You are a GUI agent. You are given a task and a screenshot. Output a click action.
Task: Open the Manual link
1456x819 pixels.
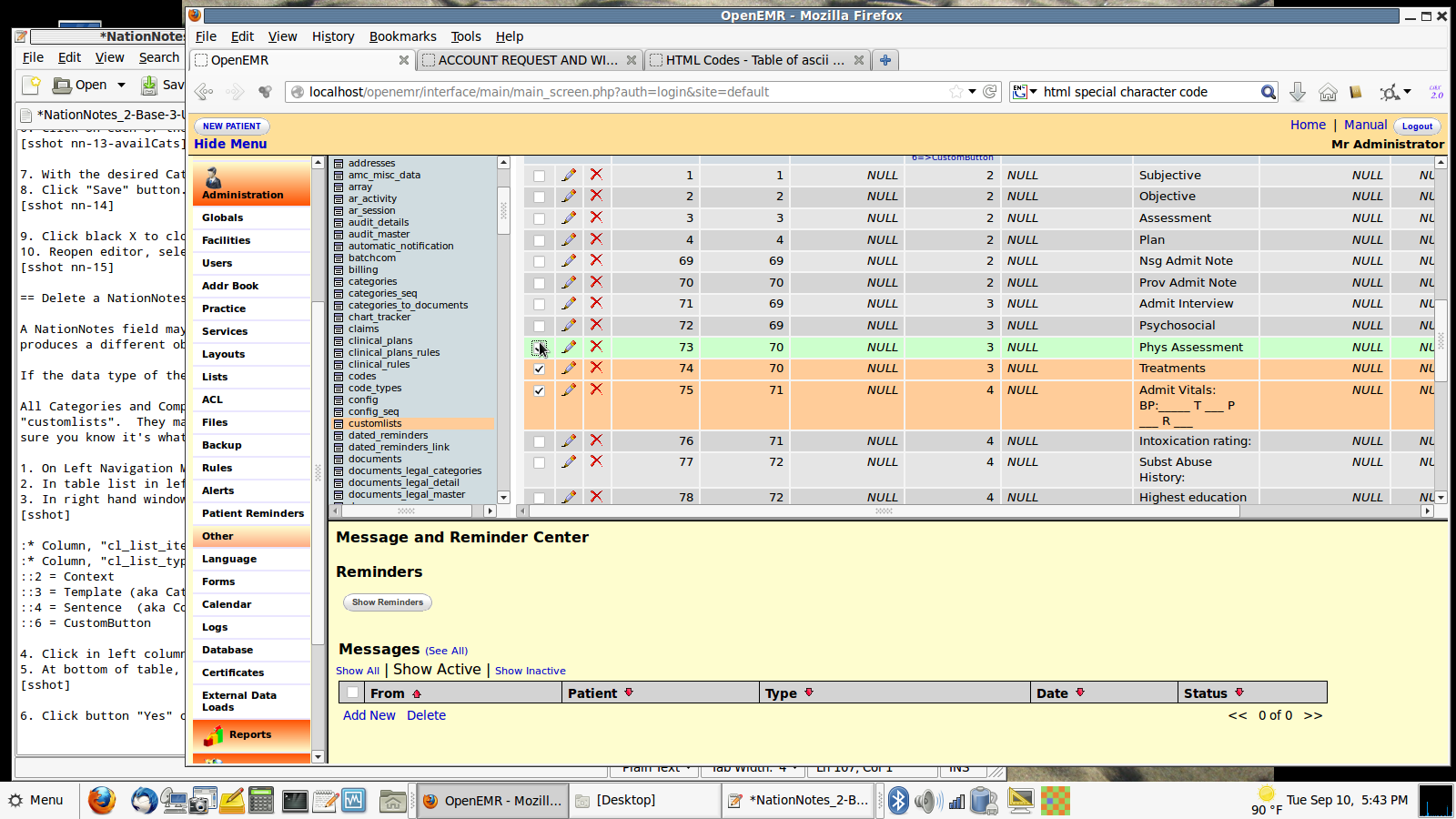click(1365, 125)
